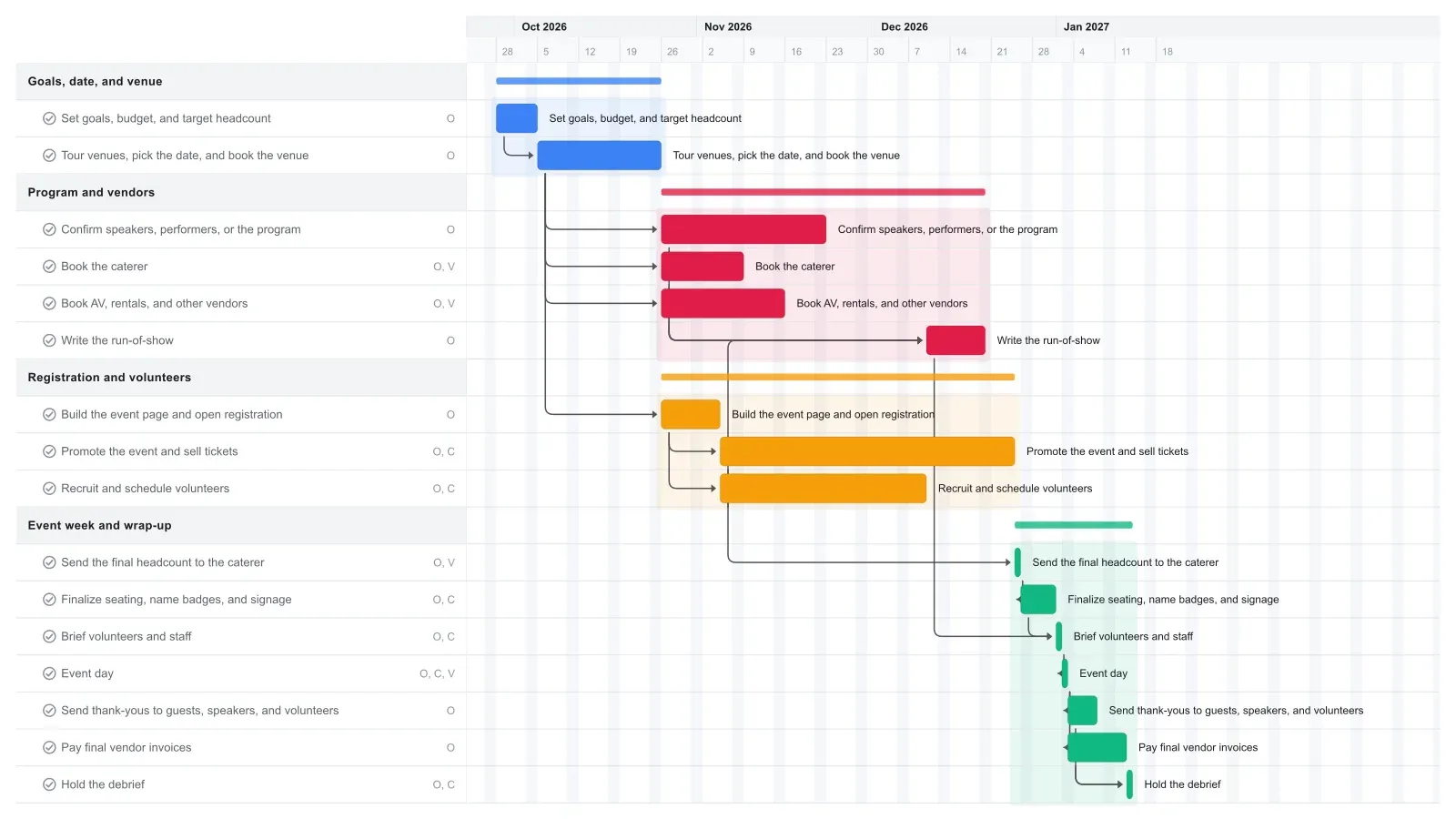Toggle check circle for Hold the debrief
Viewport: 1456px width, 819px height.
pos(49,784)
